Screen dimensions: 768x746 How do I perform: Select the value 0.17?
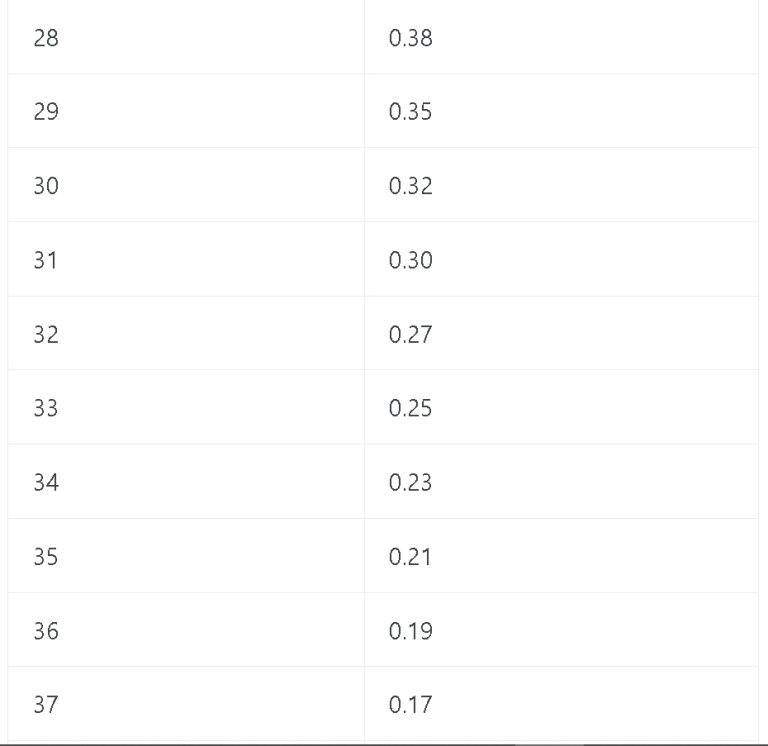point(410,705)
